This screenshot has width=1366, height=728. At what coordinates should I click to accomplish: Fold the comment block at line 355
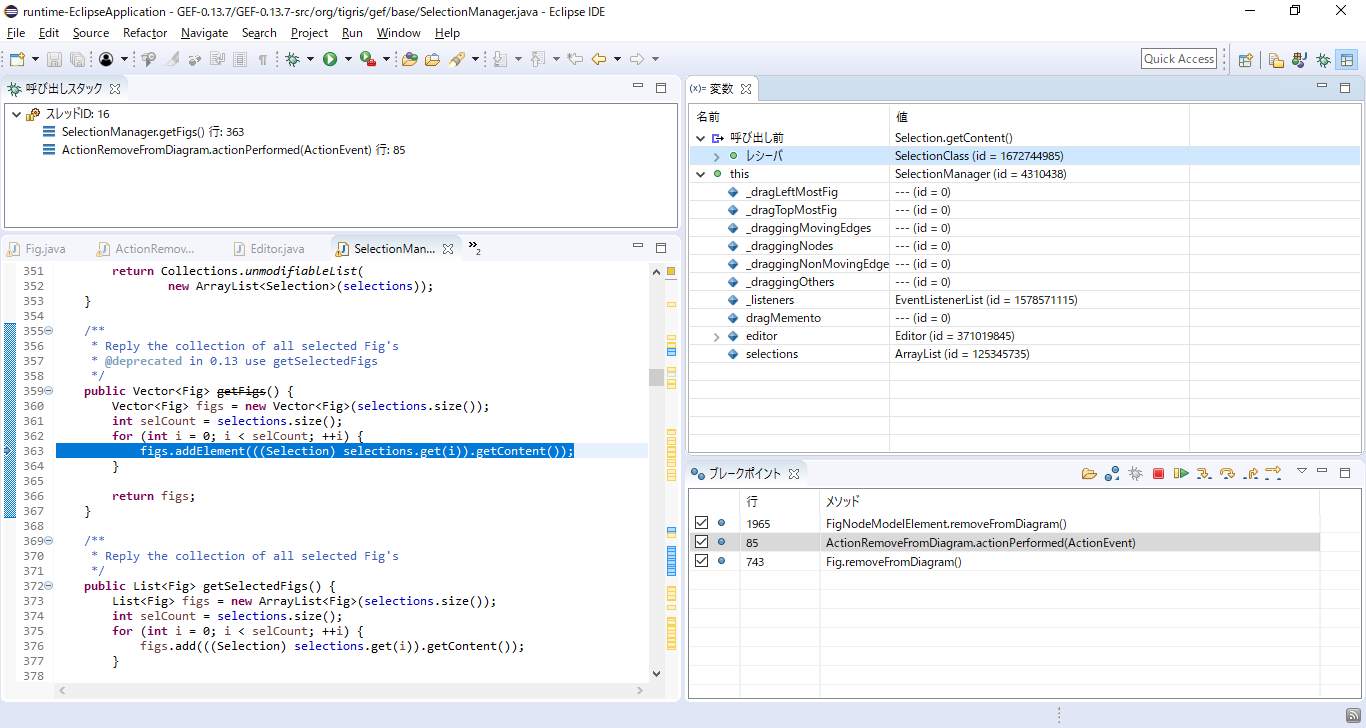pyautogui.click(x=49, y=331)
